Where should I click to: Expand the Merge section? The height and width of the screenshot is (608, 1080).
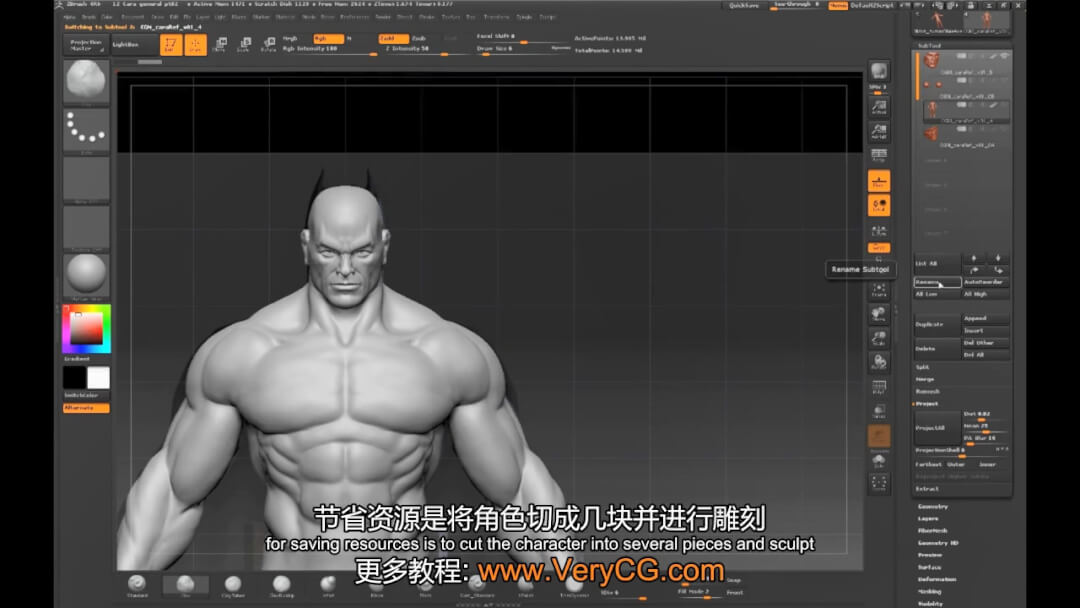point(925,379)
